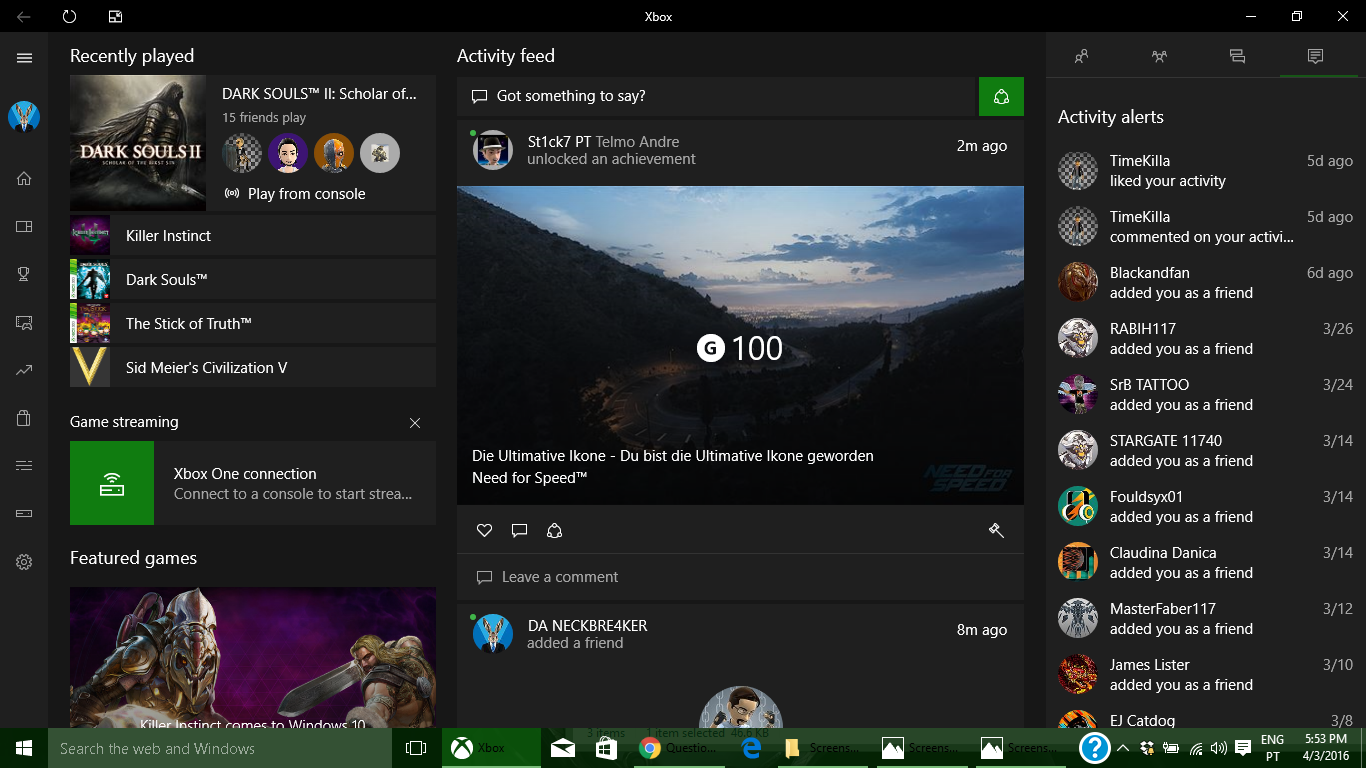Screen dimensions: 1366x768
Task: Click 'Got something to say?' input field
Action: 716,96
